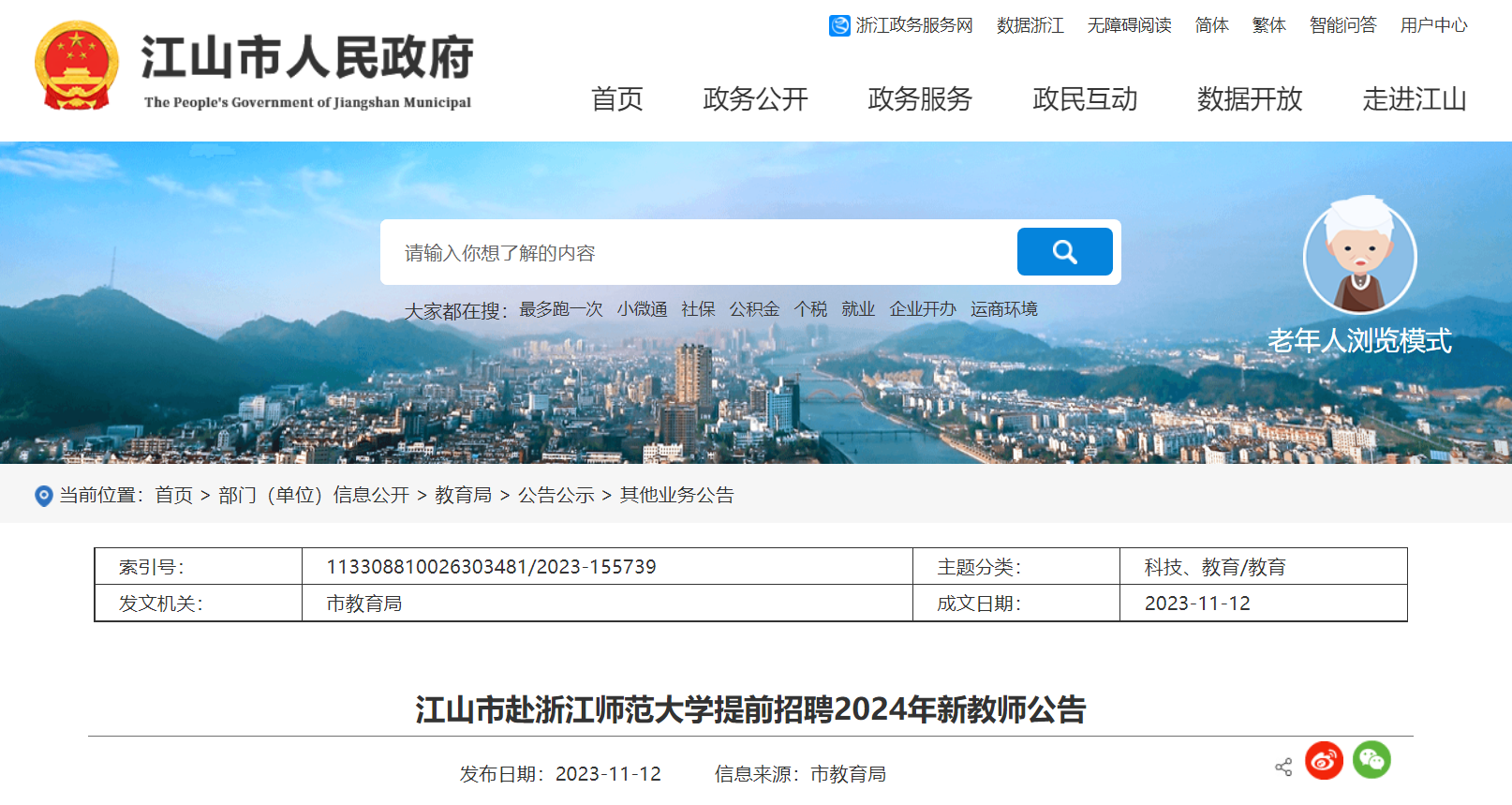The height and width of the screenshot is (805, 1512).
Task: Expand the 政民互动 menu
Action: (1085, 99)
